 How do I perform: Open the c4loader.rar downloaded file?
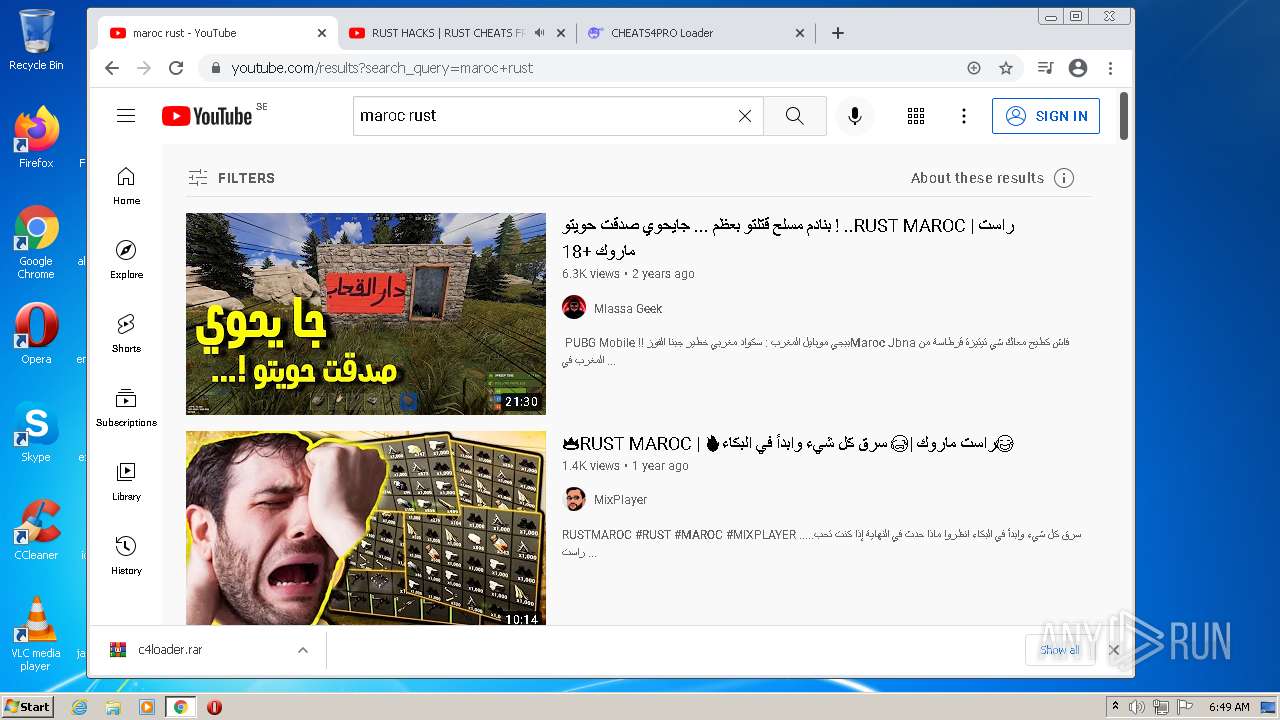(x=170, y=650)
